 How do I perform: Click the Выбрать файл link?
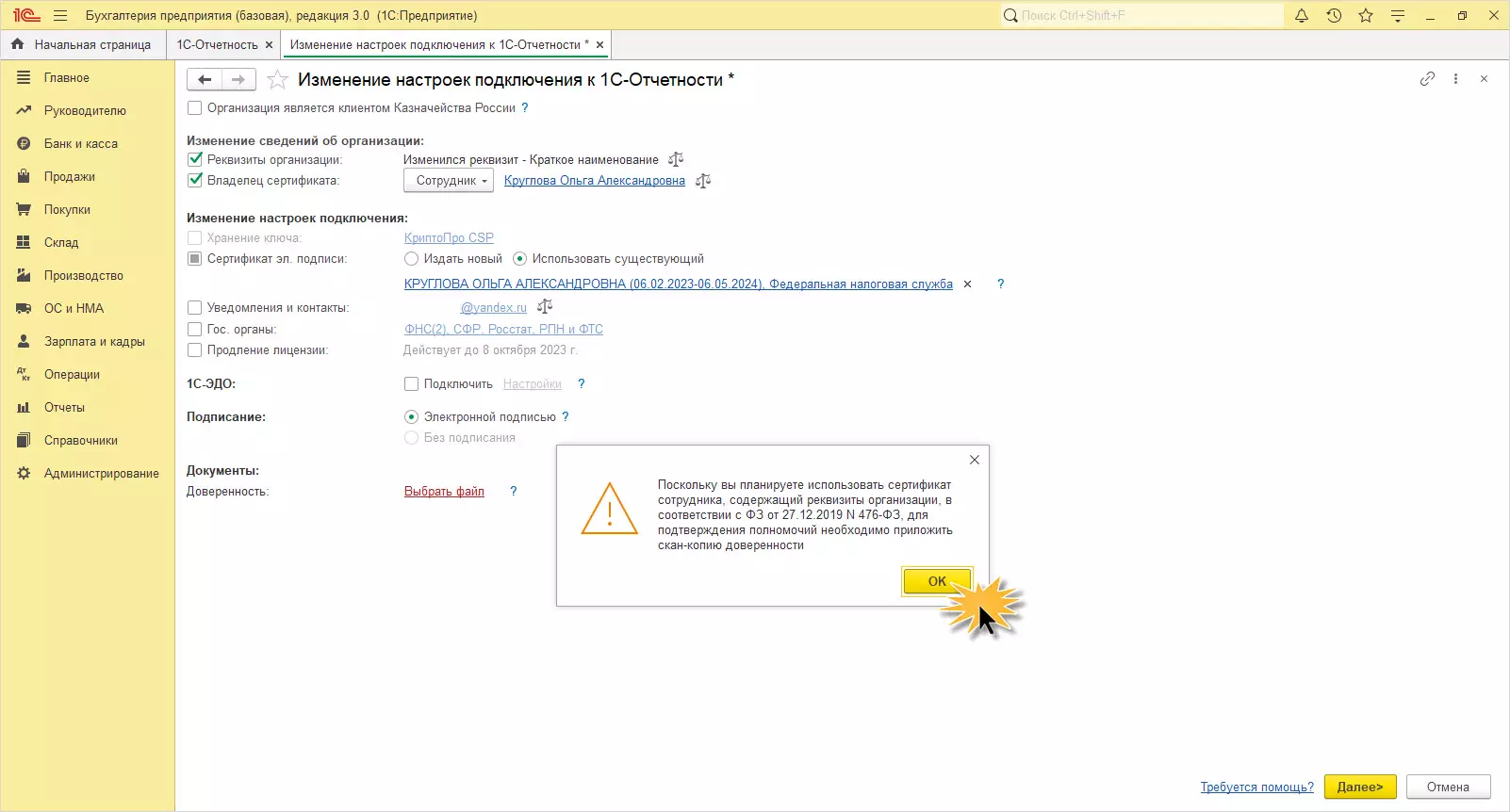(444, 491)
